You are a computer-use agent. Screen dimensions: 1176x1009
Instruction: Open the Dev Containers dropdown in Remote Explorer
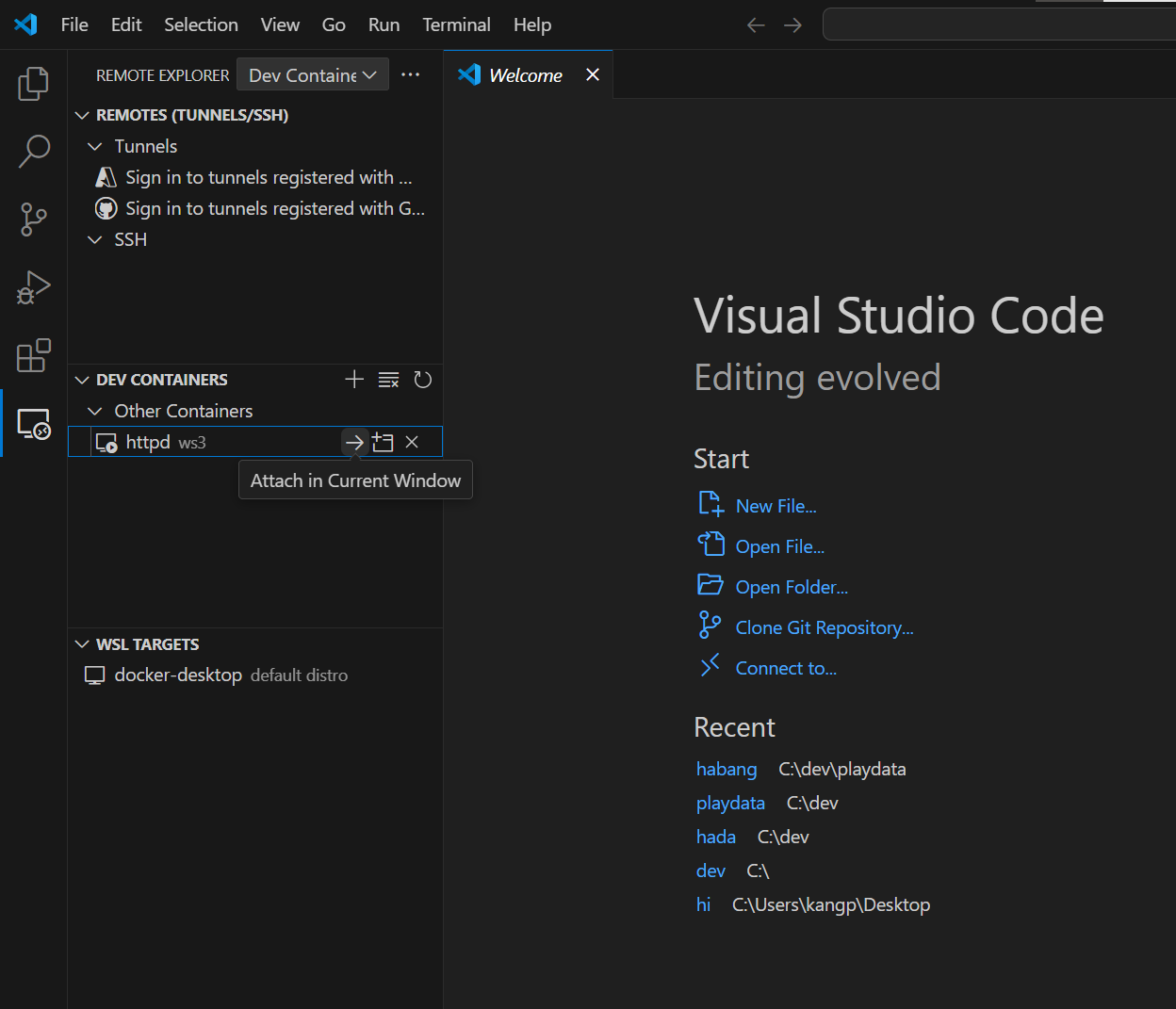pyautogui.click(x=313, y=74)
